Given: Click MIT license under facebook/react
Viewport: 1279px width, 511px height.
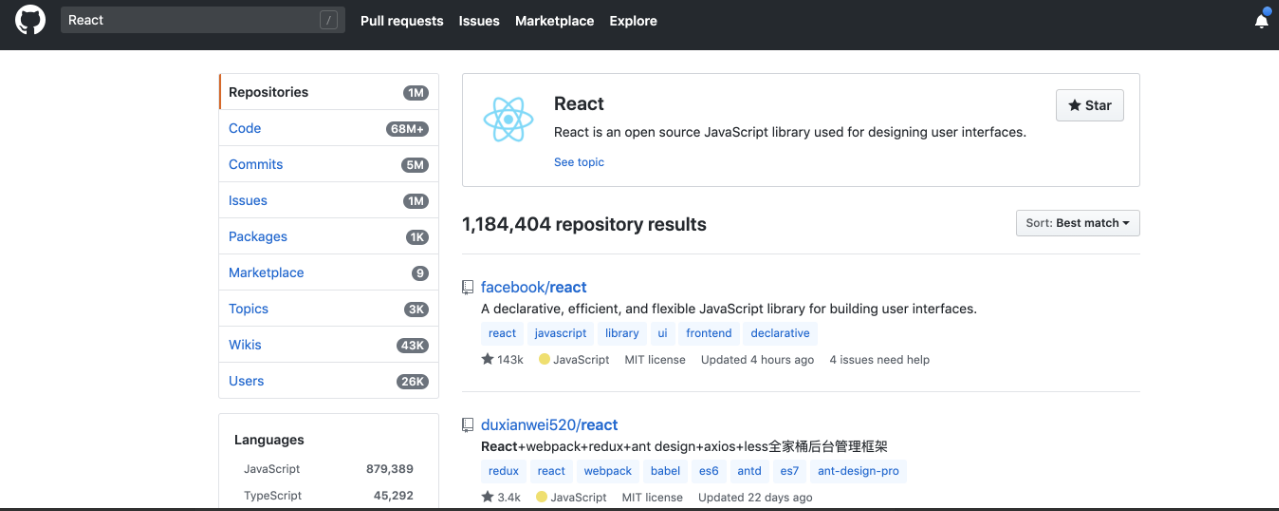Looking at the screenshot, I should coord(655,359).
